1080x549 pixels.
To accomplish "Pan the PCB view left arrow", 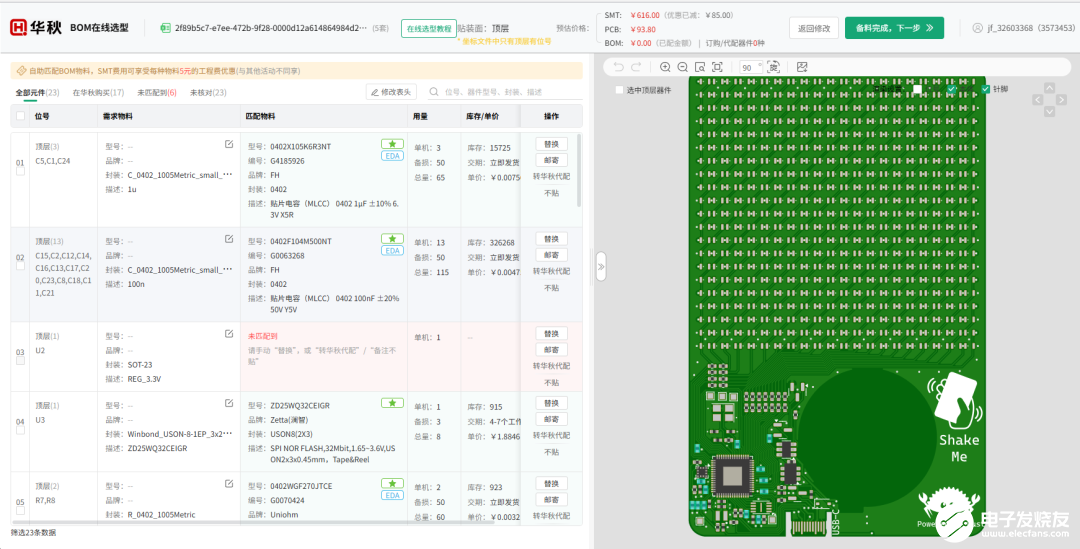I will [x=1037, y=100].
